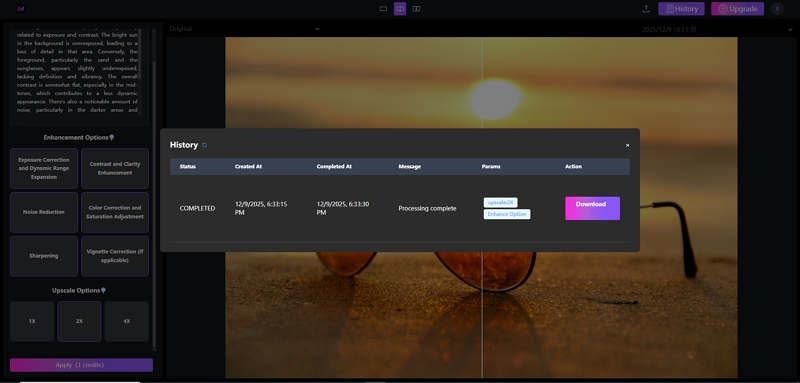Toggle Color Correction and Saturation Adjustment
800x383 pixels.
coord(115,212)
